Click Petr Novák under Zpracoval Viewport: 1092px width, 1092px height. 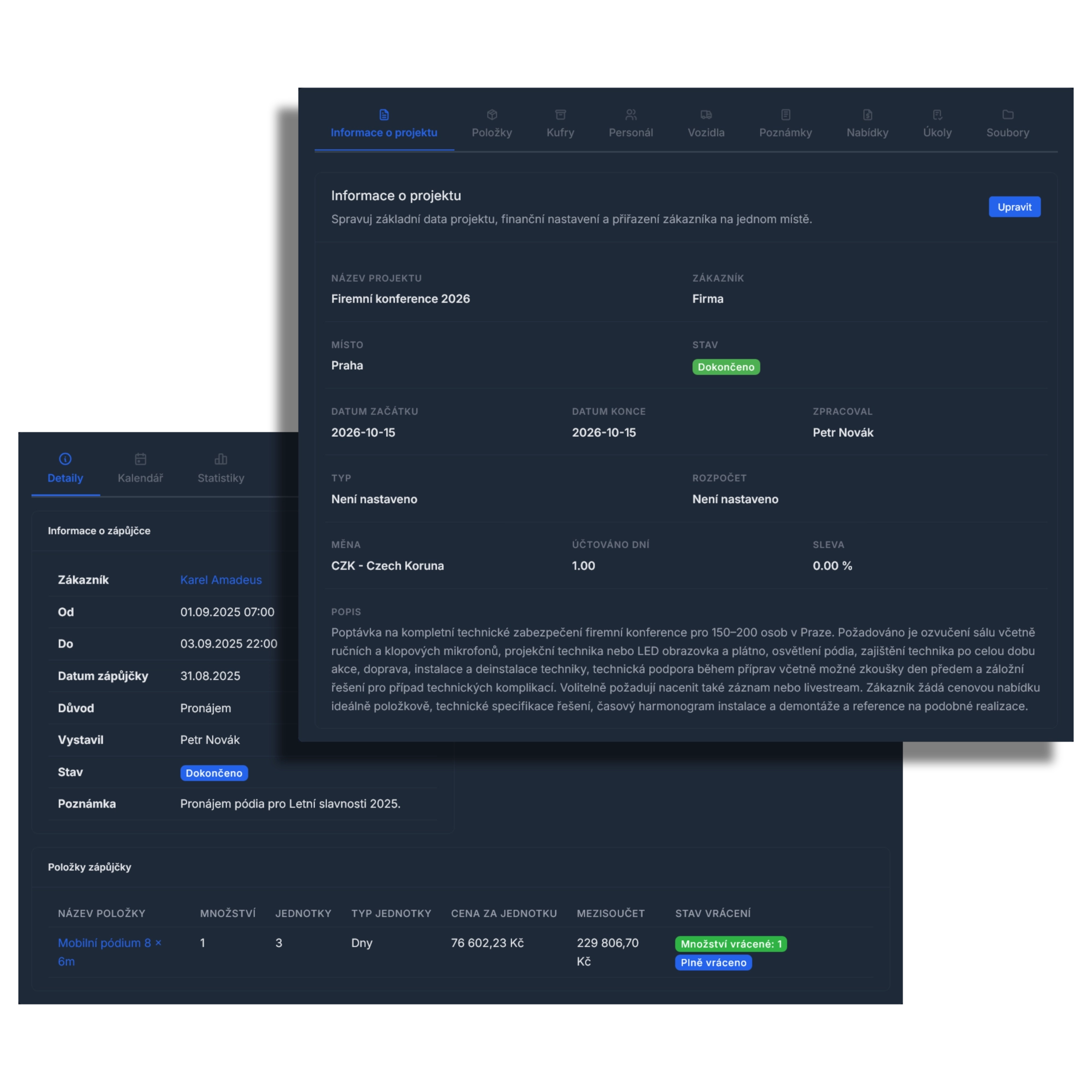click(x=842, y=432)
